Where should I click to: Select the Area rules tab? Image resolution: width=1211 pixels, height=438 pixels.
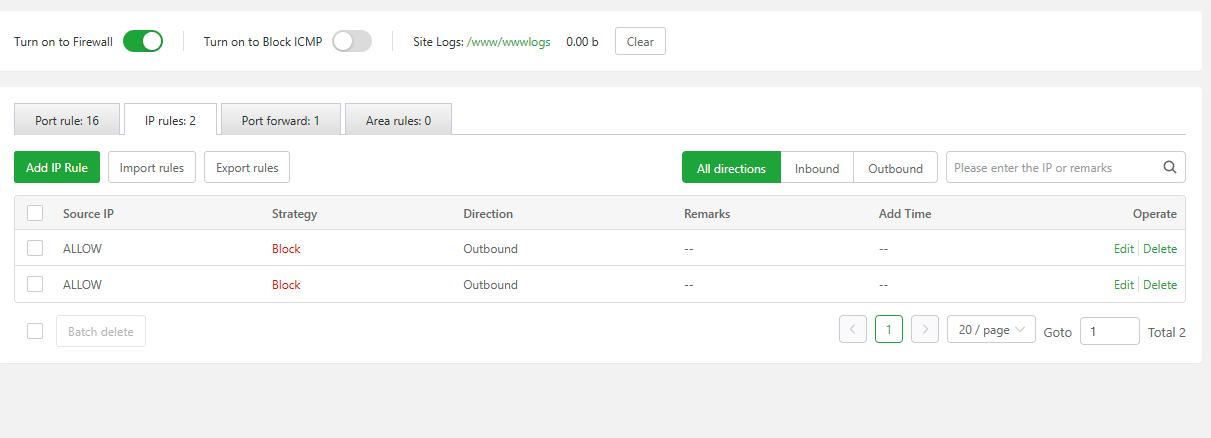398,120
